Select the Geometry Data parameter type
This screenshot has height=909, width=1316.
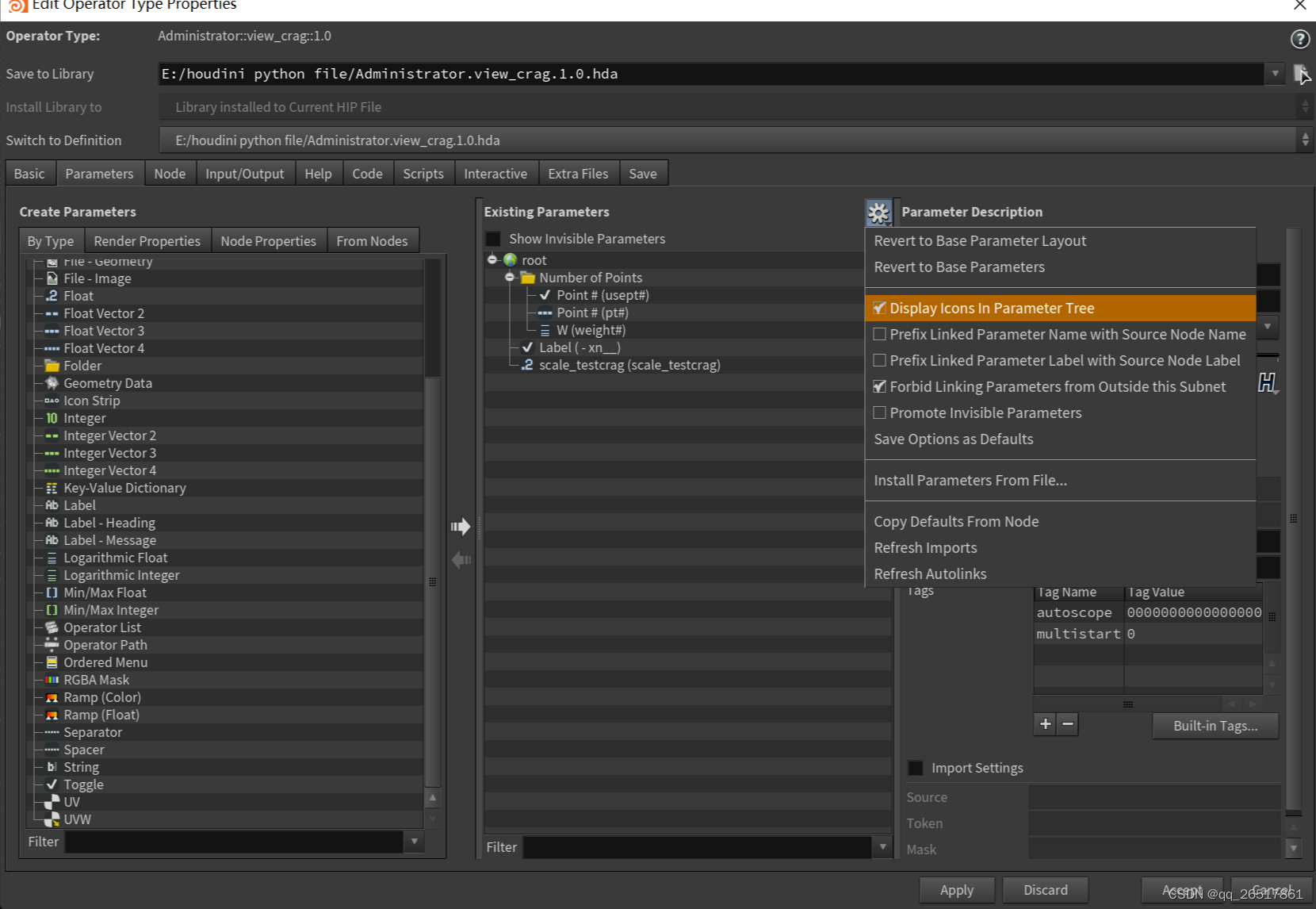108,383
